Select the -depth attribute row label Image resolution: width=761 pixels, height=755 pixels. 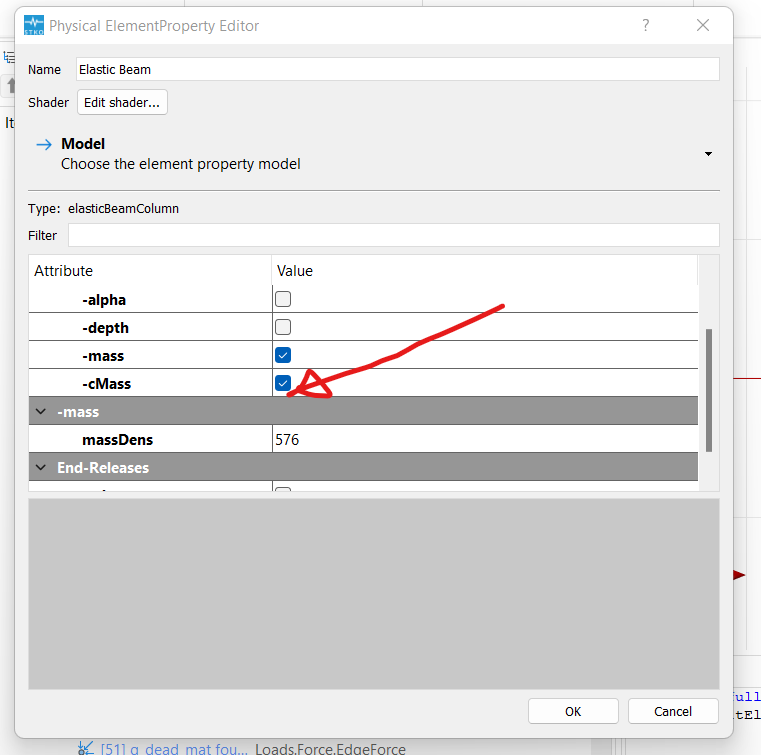click(x=105, y=328)
